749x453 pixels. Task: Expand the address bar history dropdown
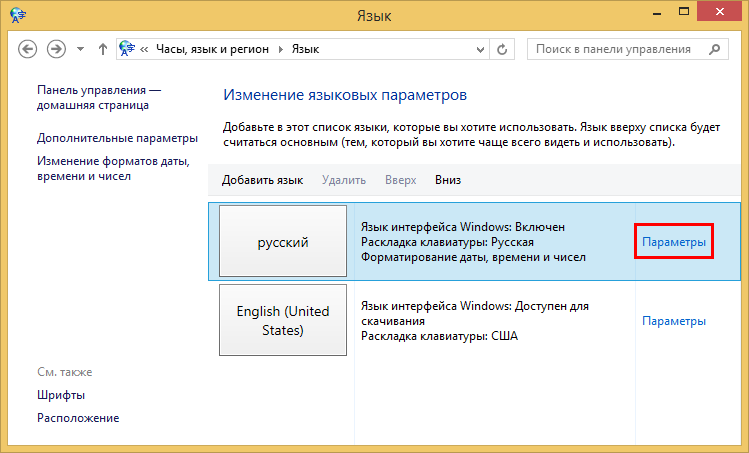480,49
